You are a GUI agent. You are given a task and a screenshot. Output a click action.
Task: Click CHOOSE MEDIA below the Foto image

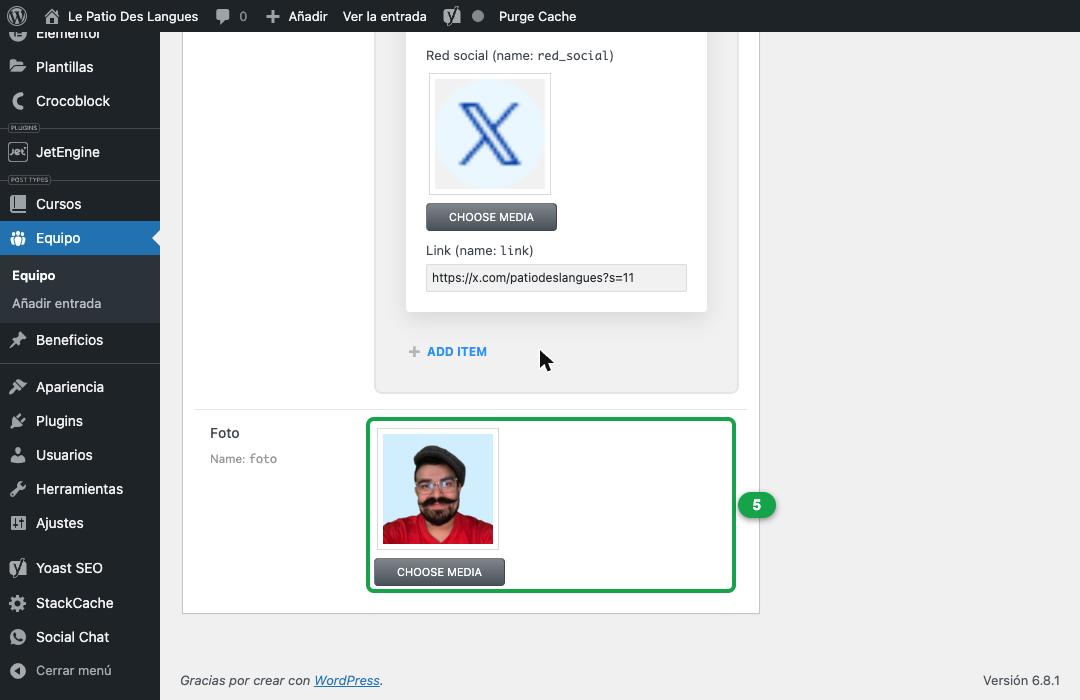tap(439, 572)
